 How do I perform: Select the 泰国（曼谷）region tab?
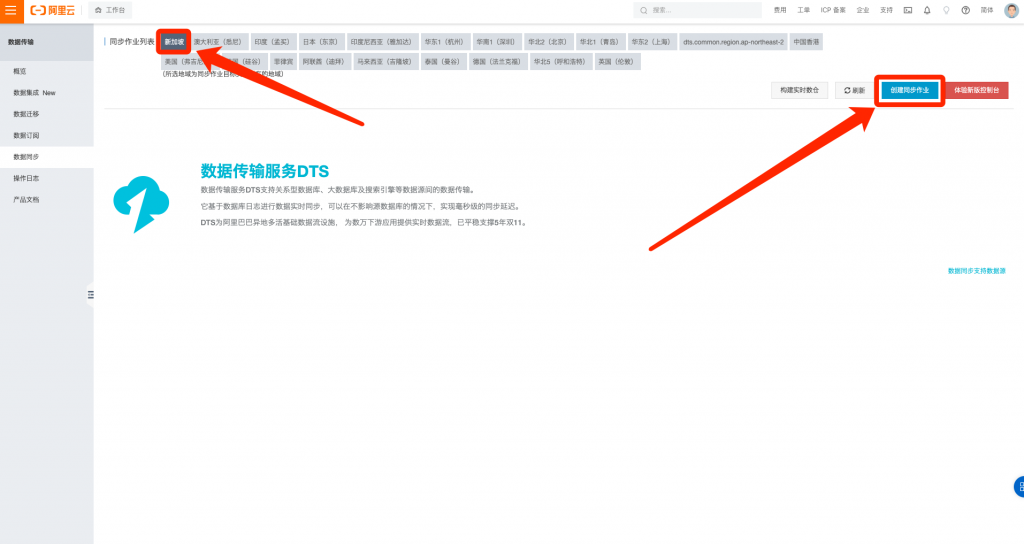click(x=442, y=61)
